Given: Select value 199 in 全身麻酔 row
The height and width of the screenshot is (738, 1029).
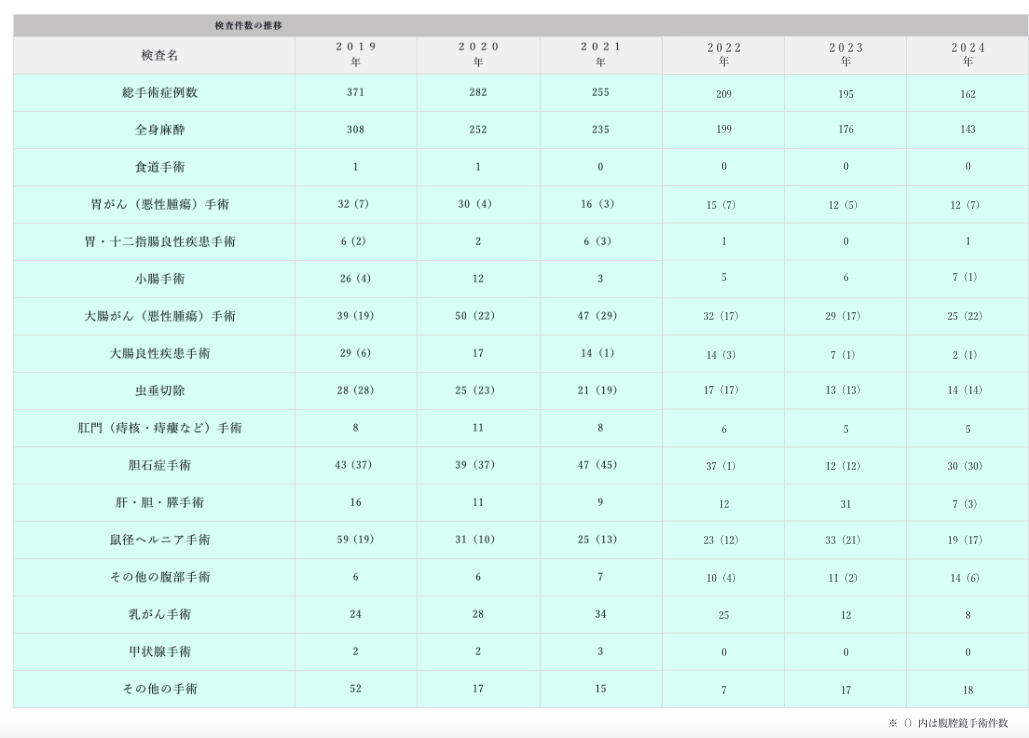Looking at the screenshot, I should pos(724,129).
